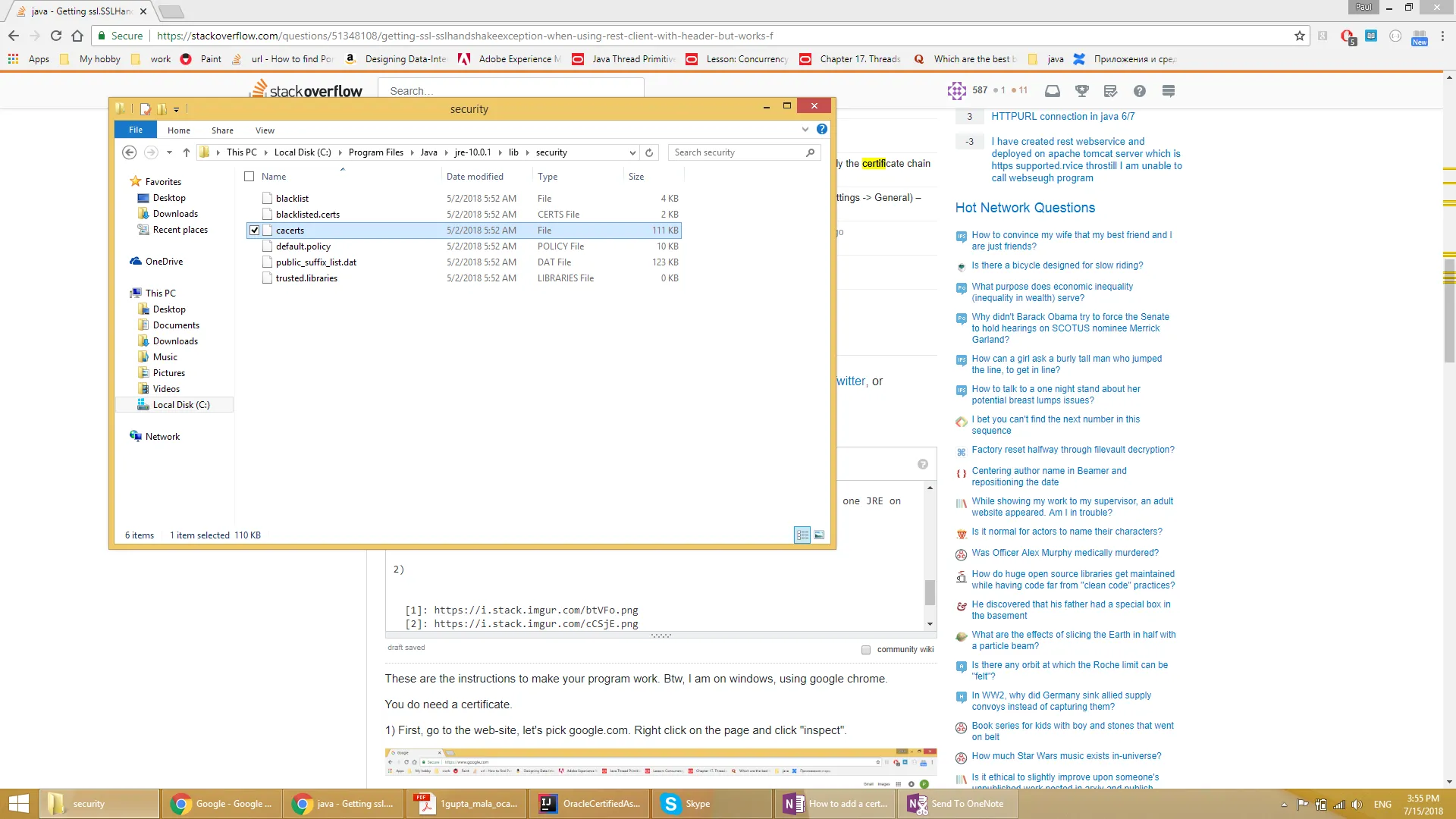Click the Explorer refresh button
The width and height of the screenshot is (1456, 819).
click(x=649, y=152)
